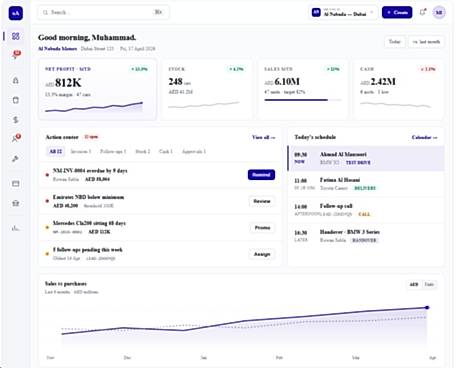Focus the Search input field

[103, 13]
